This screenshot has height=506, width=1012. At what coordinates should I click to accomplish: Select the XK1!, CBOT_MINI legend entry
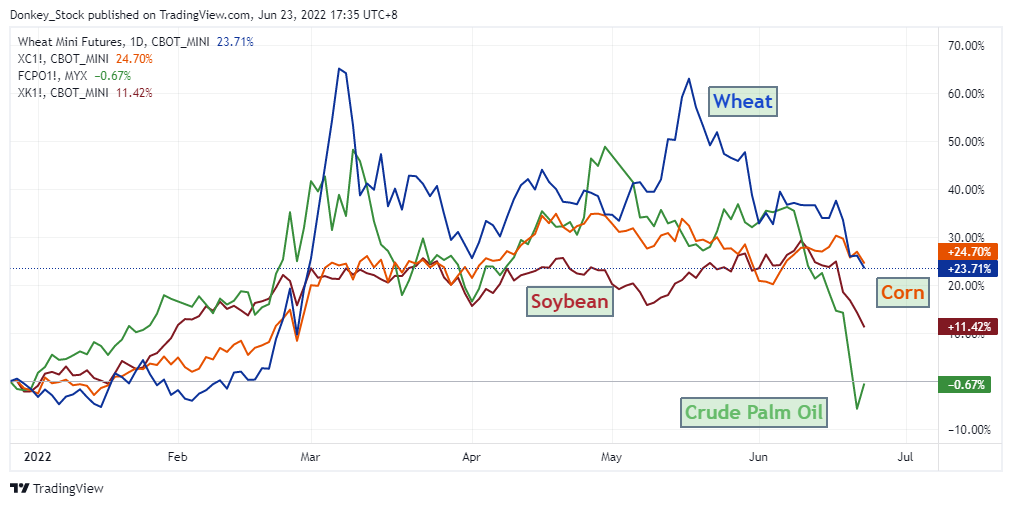coord(84,92)
